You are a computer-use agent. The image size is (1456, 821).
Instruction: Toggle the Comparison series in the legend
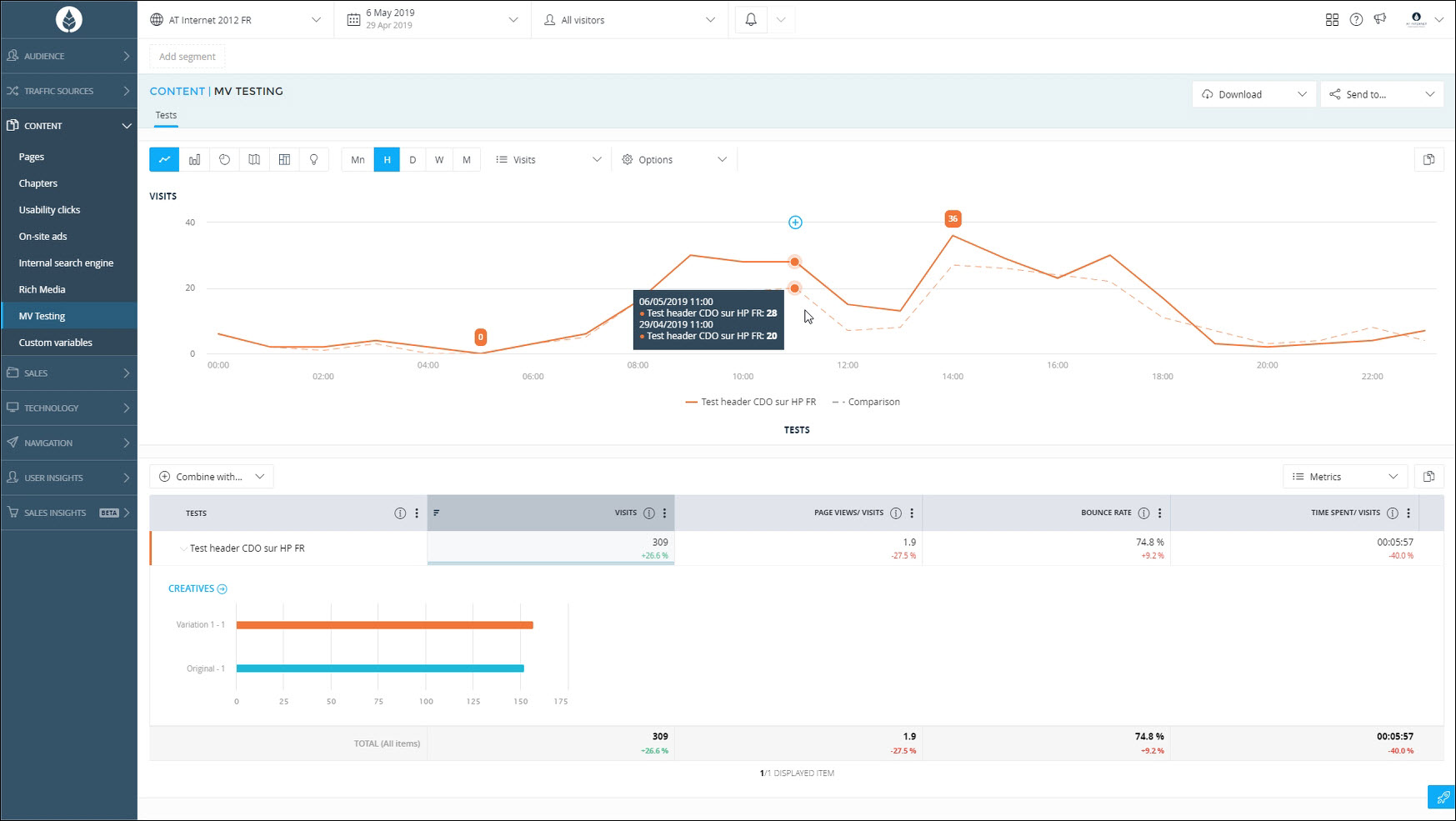point(866,402)
